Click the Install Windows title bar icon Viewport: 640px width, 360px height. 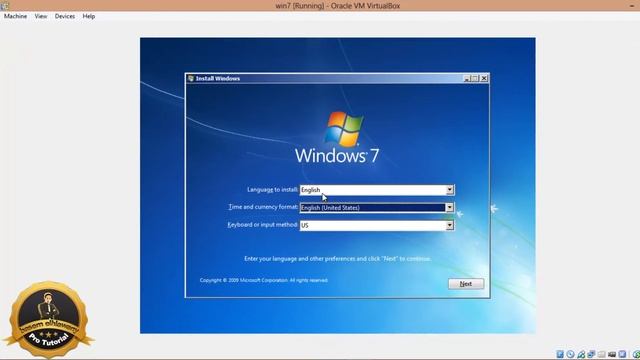[190, 78]
